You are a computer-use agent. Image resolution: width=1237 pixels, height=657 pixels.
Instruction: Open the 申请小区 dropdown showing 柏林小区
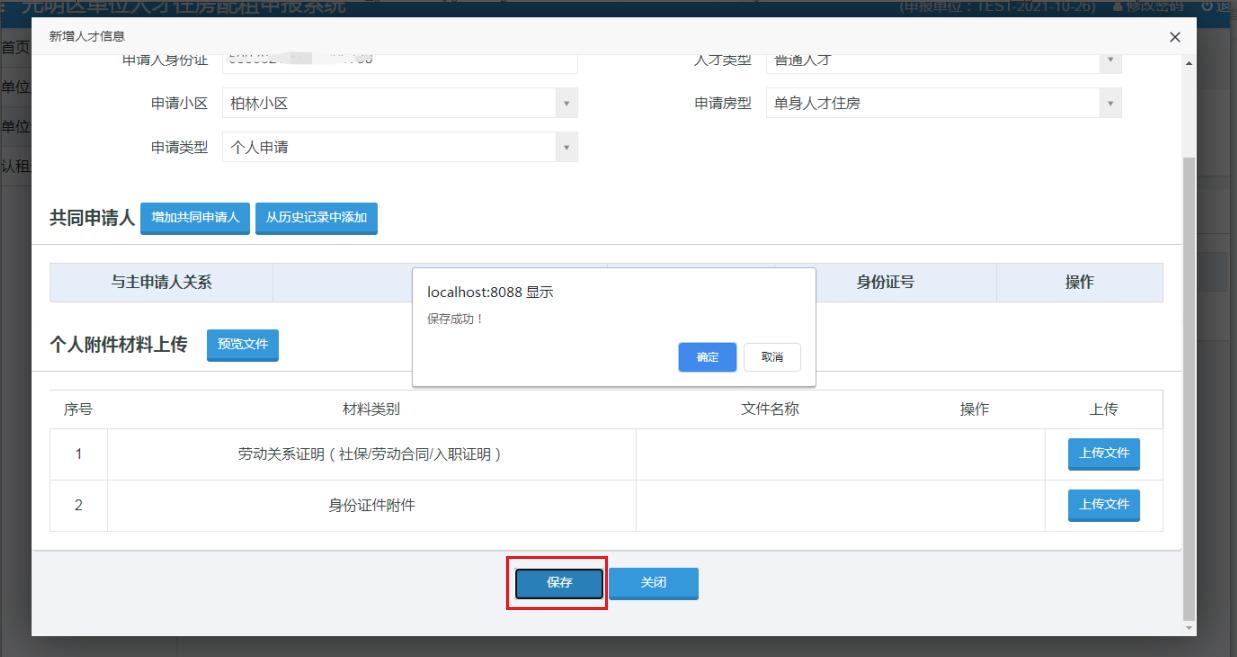(564, 103)
